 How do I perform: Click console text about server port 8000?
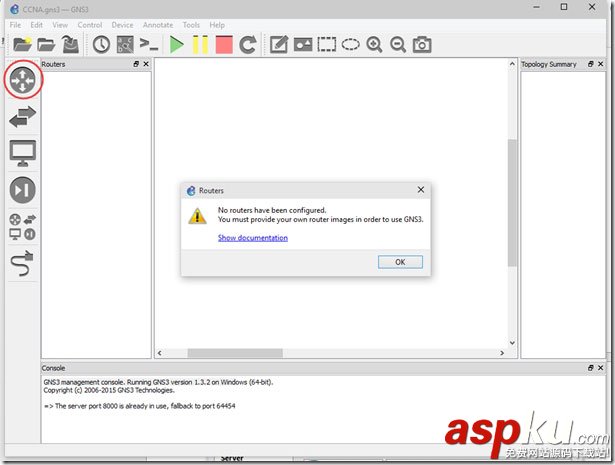(140, 406)
